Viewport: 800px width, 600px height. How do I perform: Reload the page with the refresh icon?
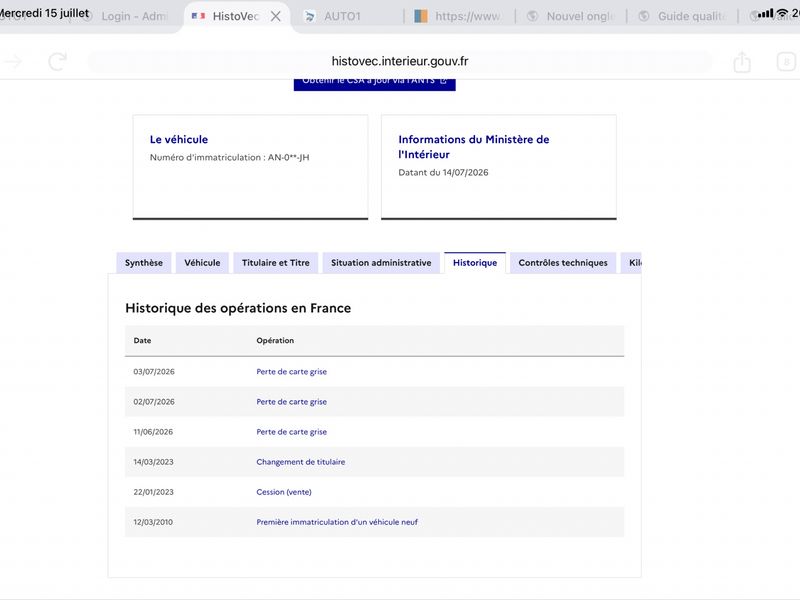[x=57, y=62]
